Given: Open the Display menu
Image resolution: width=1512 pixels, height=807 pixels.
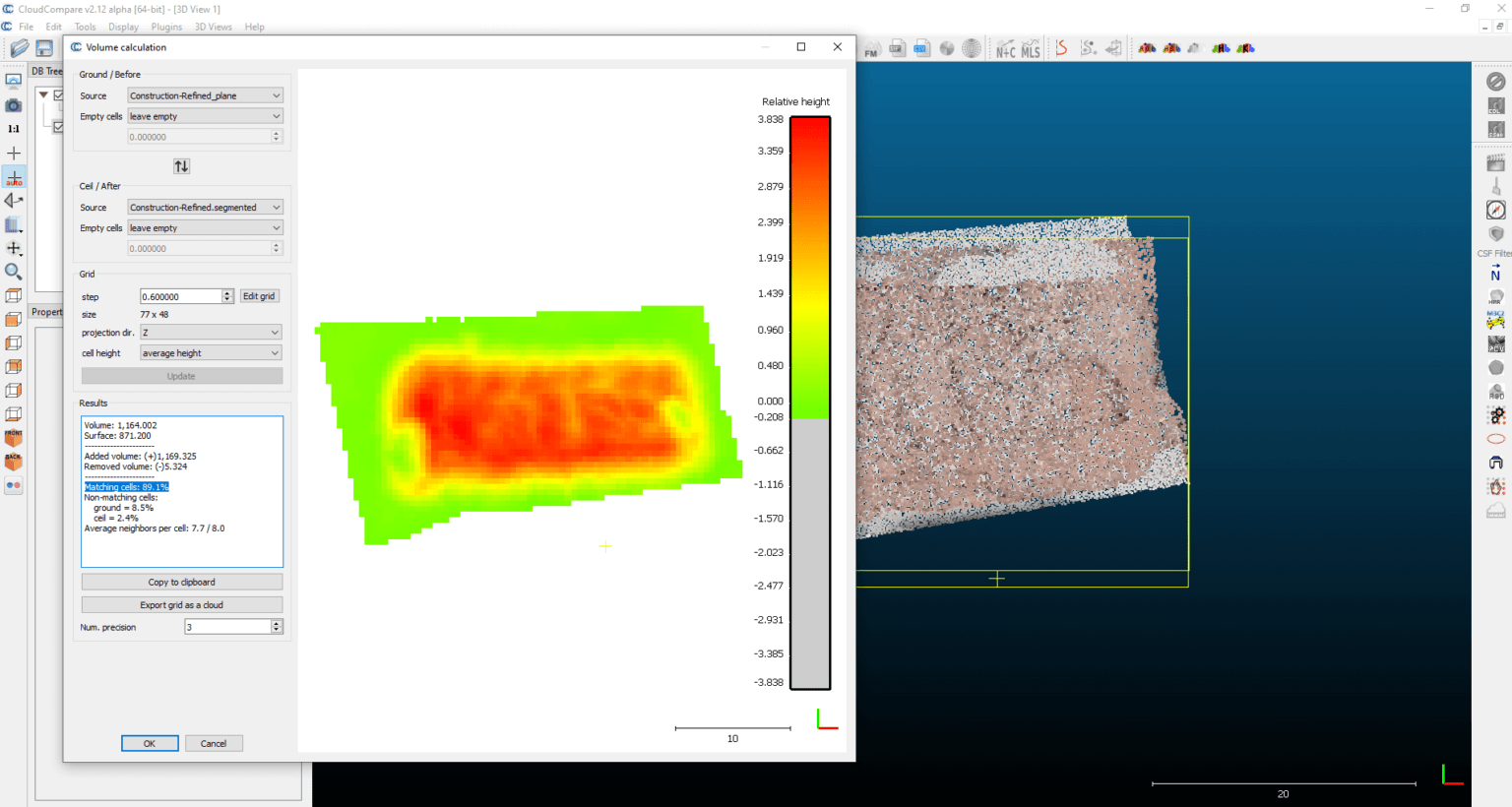Looking at the screenshot, I should pos(123,27).
